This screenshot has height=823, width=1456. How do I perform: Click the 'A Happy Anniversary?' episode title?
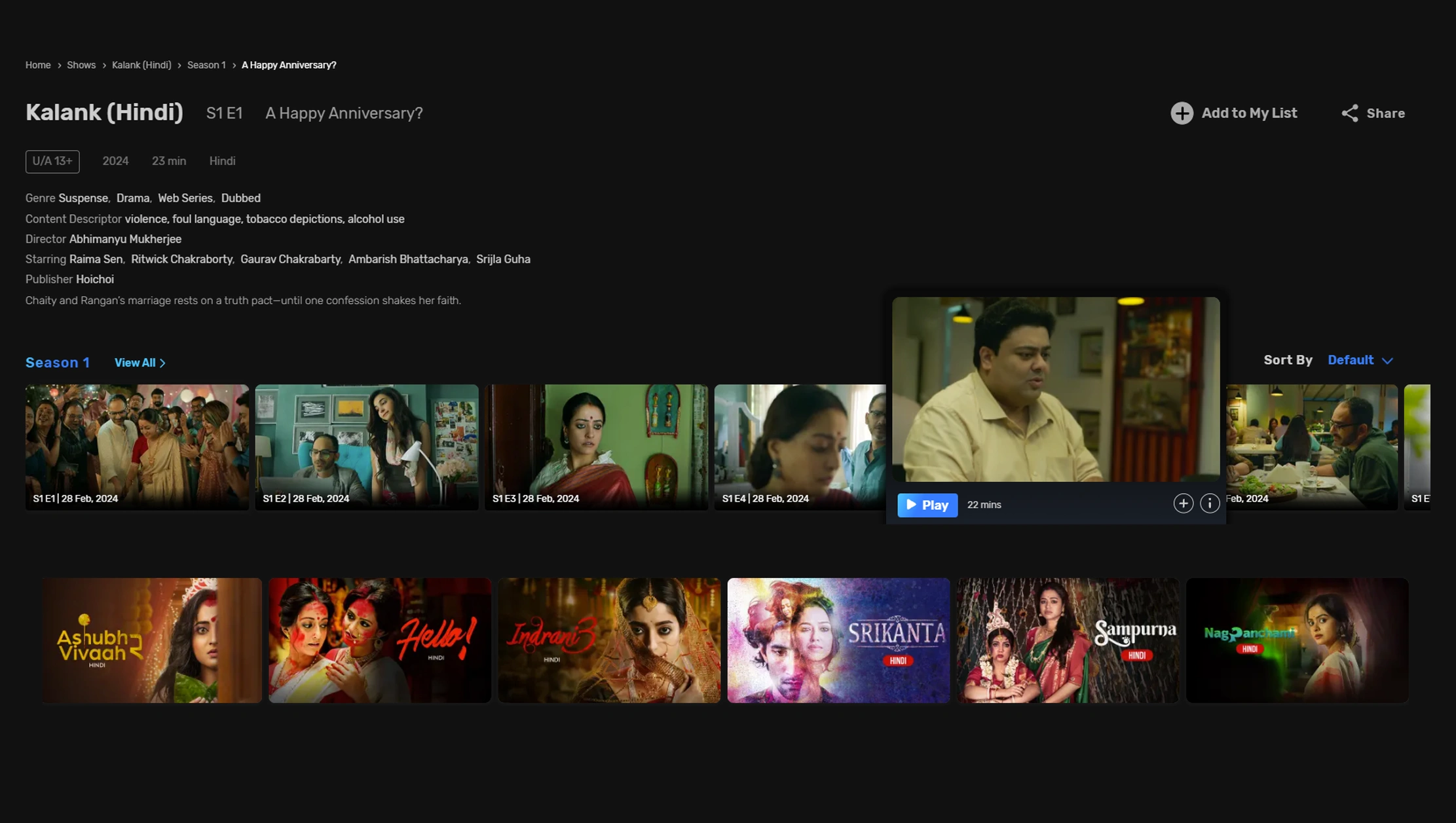point(344,113)
